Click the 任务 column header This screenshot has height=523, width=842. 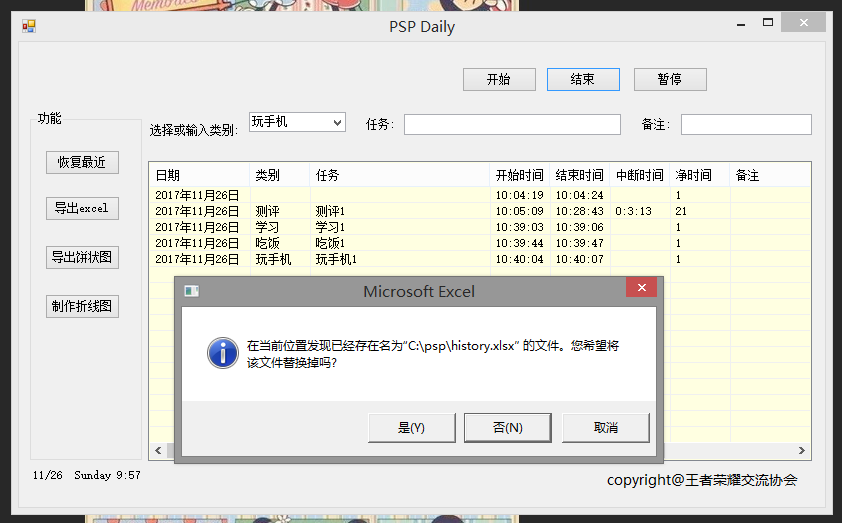point(399,175)
